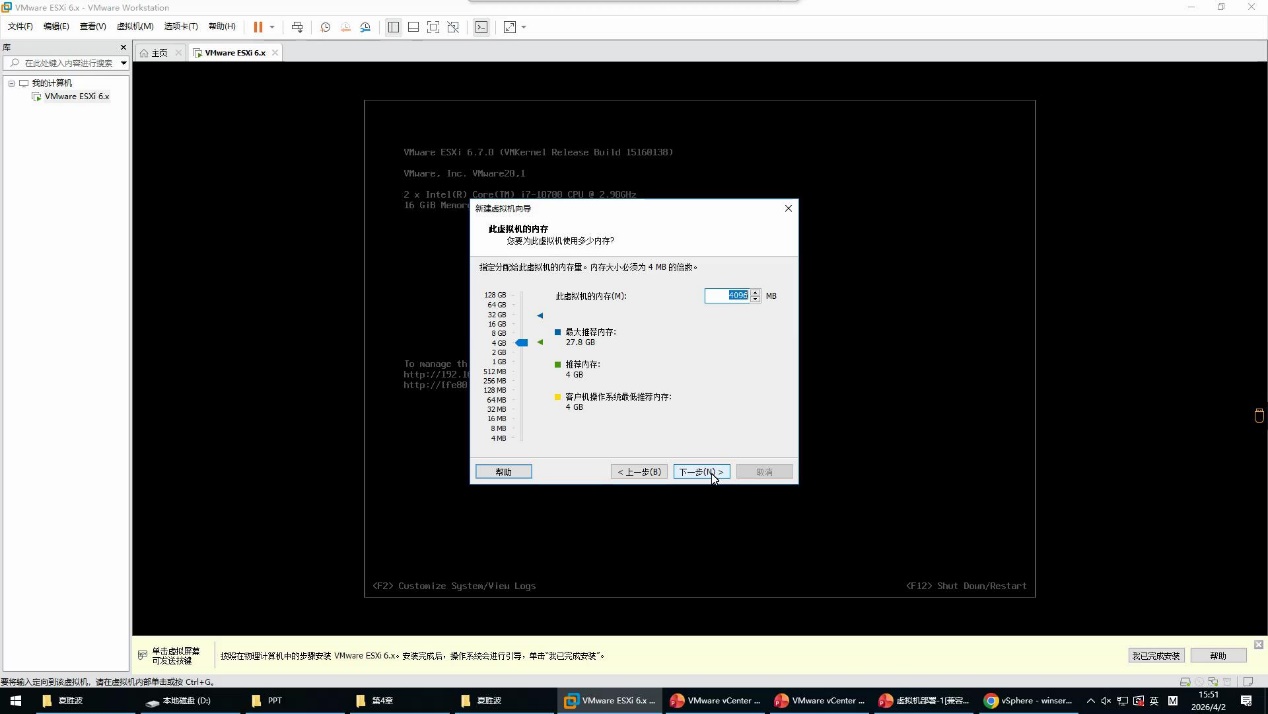This screenshot has height=714, width=1268.
Task: Open the library search dropdown arrow
Action: coord(123,63)
